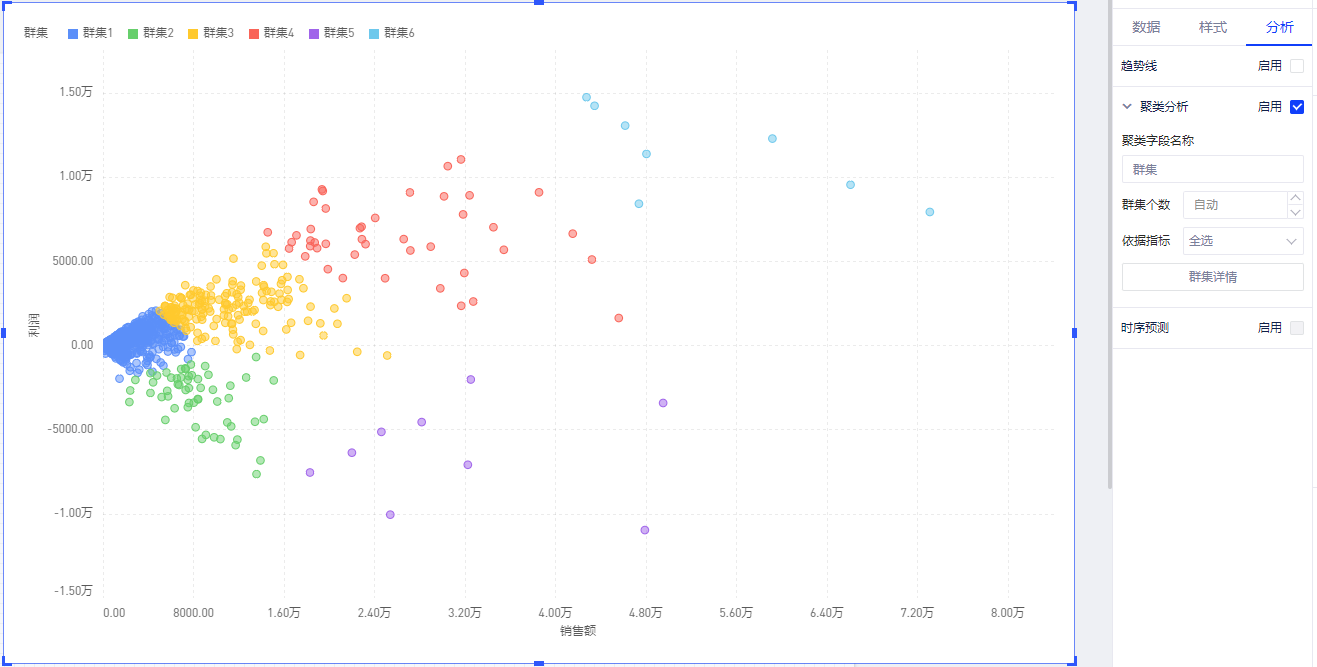Screen dimensions: 1317x667
Task: Collapse the 聚类分析 section chevron
Action: click(x=1127, y=107)
